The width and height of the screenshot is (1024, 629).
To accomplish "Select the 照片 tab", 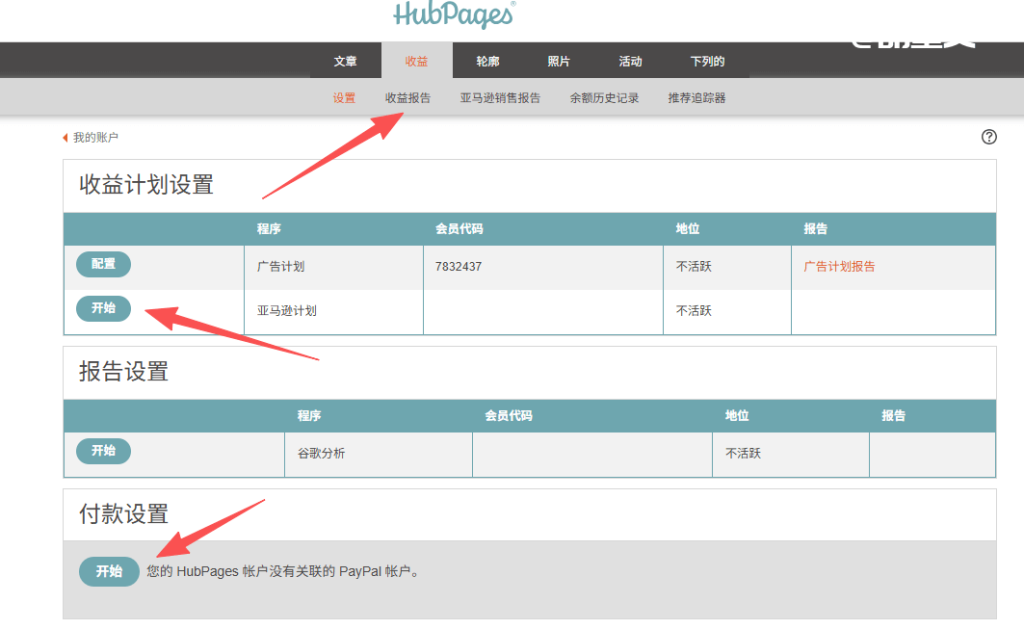I will (558, 60).
